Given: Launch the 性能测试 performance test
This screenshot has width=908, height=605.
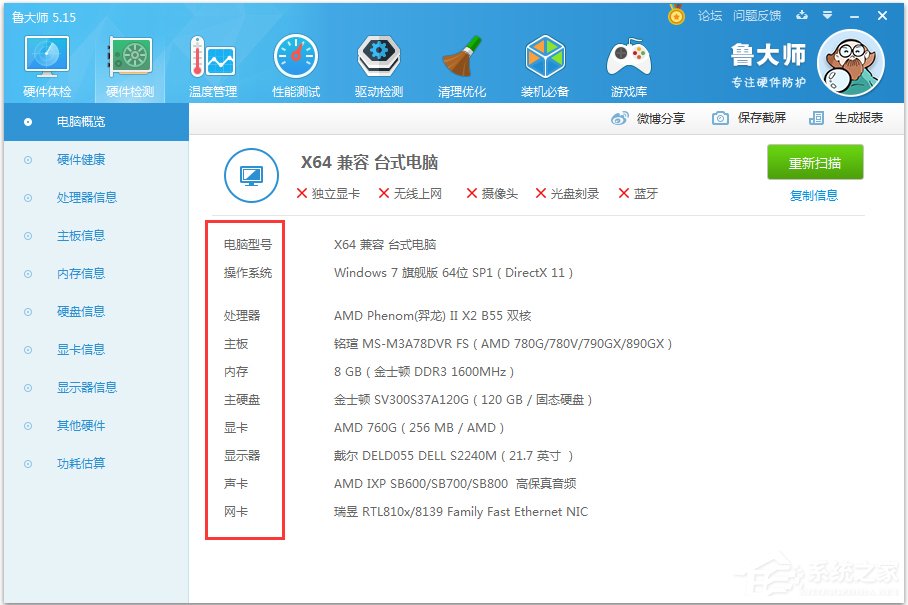Looking at the screenshot, I should pyautogui.click(x=296, y=62).
